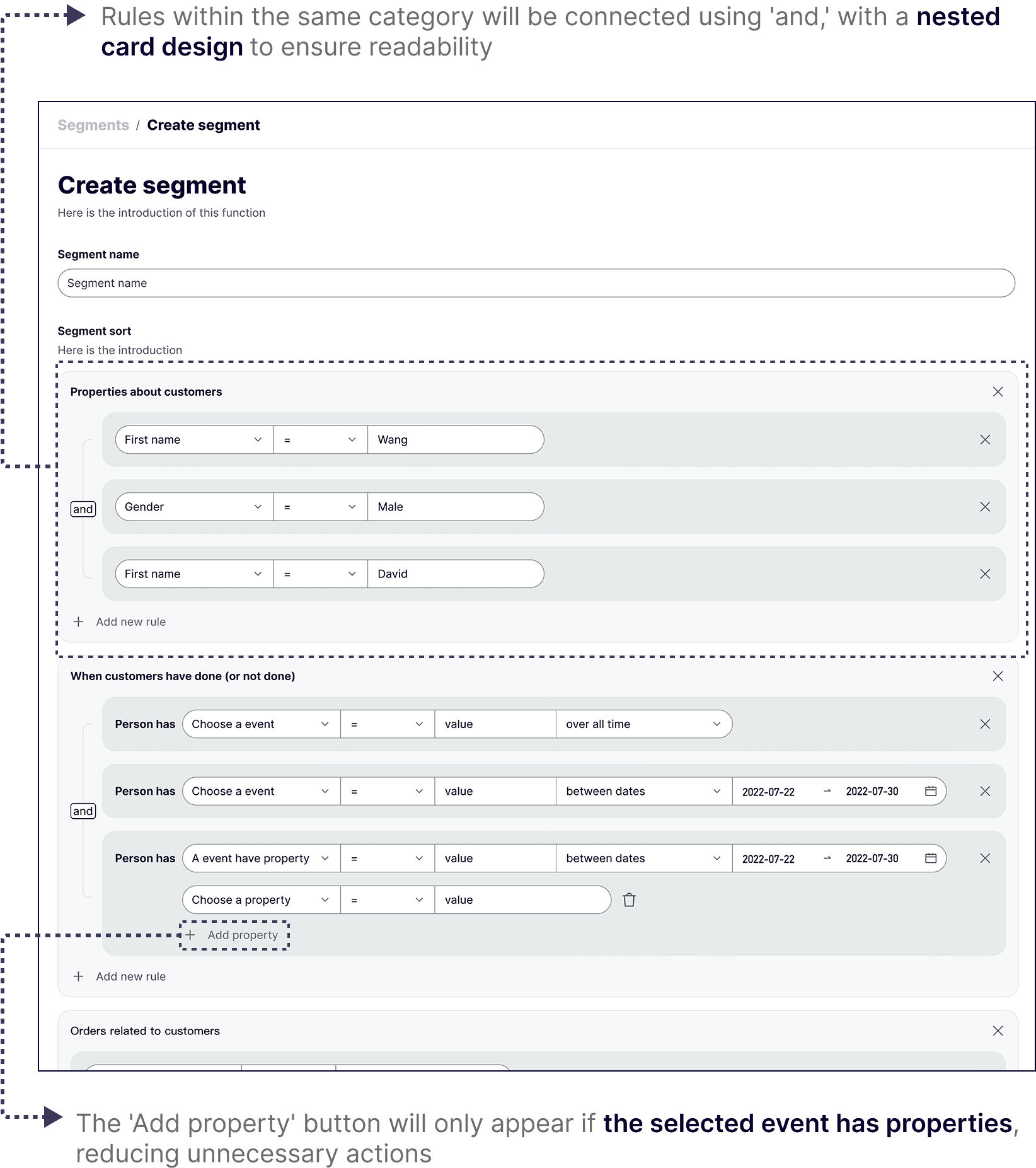1036x1168 pixels.
Task: Add new rule under customer properties
Action: [x=120, y=622]
